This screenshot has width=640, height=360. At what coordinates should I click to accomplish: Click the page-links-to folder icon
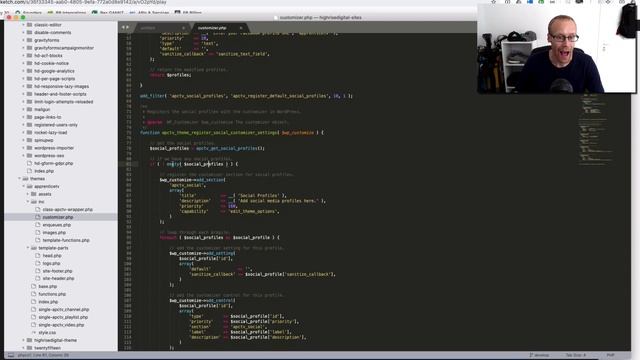tap(29, 117)
